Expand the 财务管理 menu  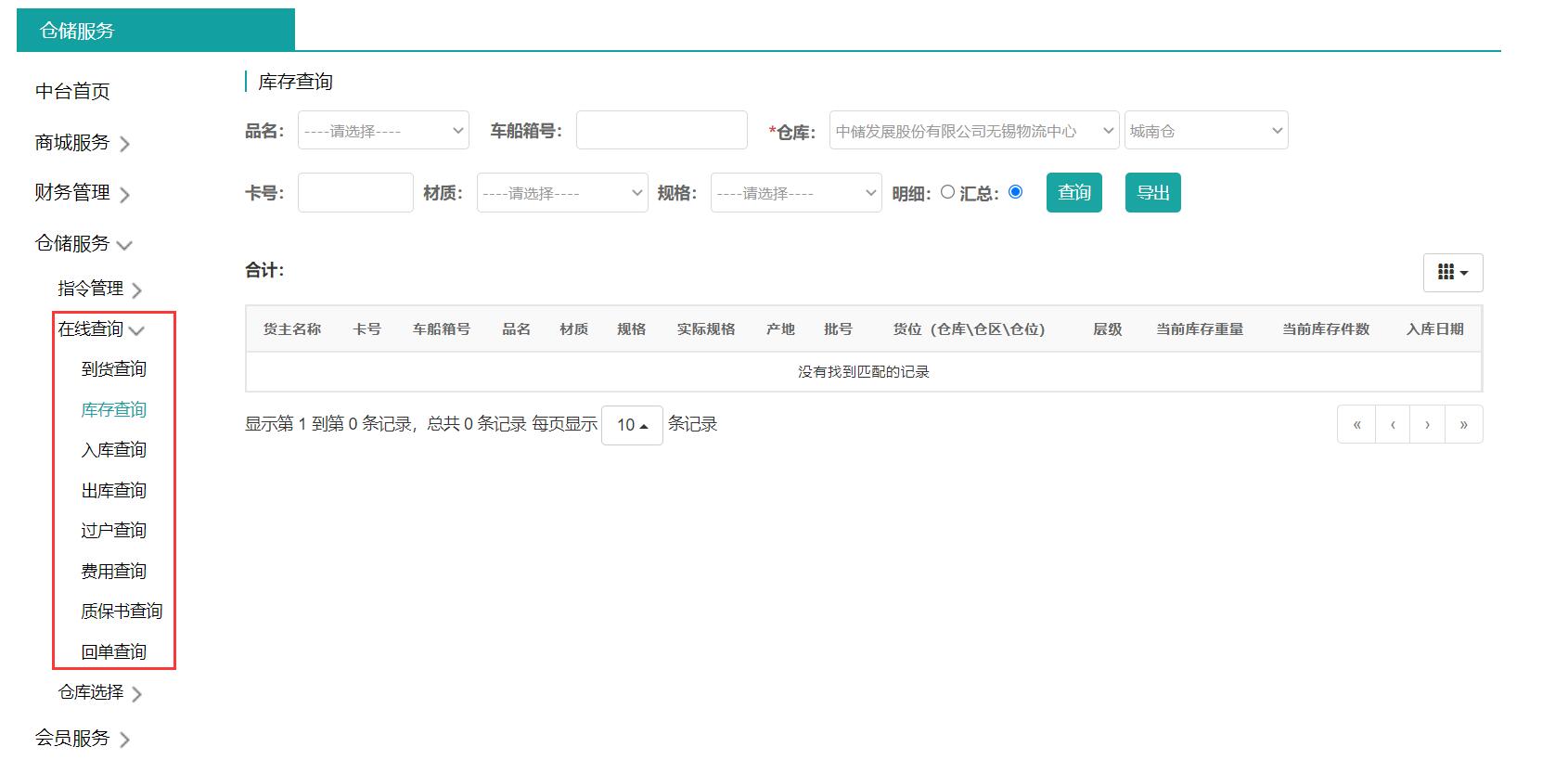tap(82, 193)
